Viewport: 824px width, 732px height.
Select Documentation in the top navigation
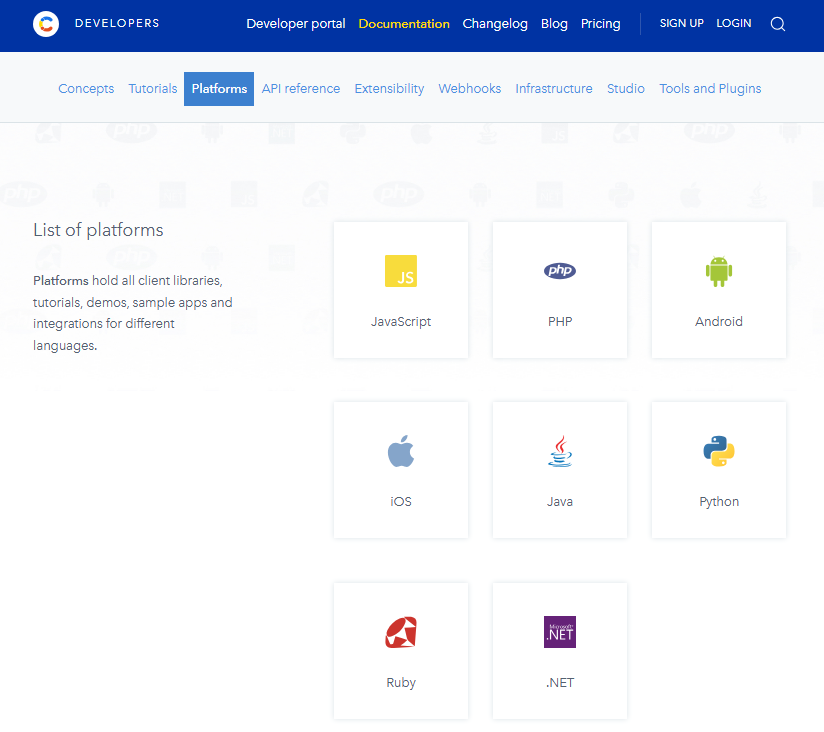click(404, 24)
